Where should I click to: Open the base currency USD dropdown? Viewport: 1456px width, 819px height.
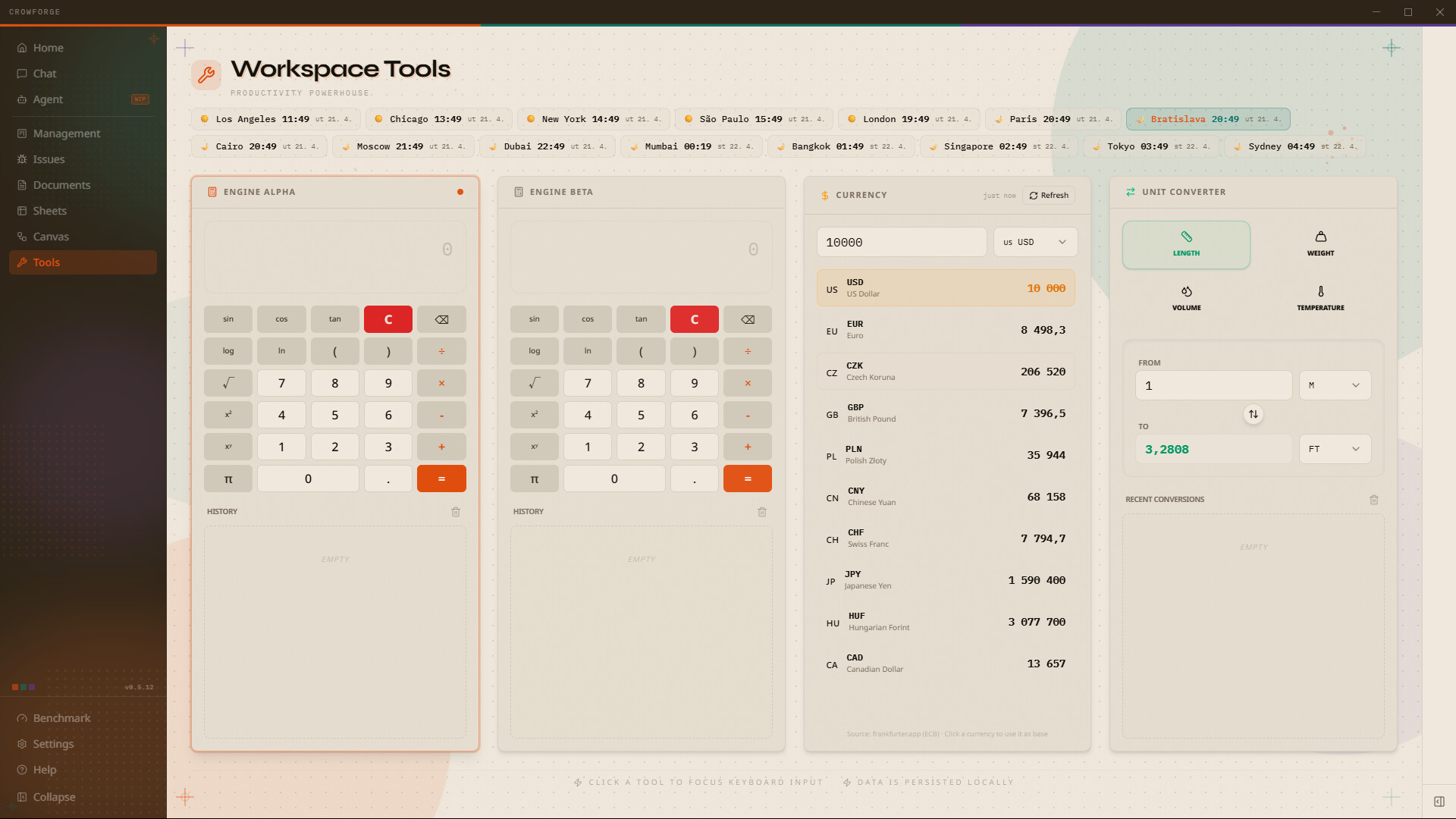tap(1035, 242)
